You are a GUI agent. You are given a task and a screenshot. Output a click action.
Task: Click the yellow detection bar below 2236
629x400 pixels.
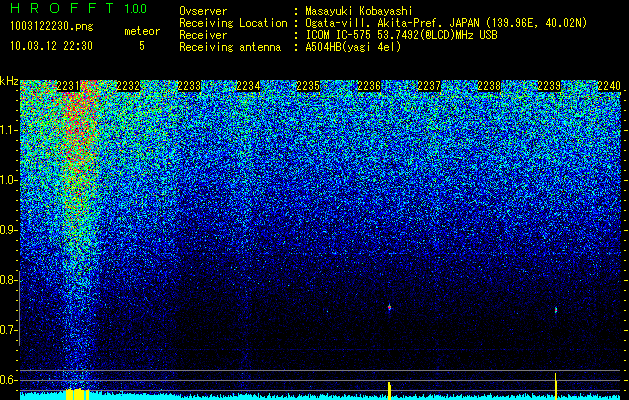[389, 391]
